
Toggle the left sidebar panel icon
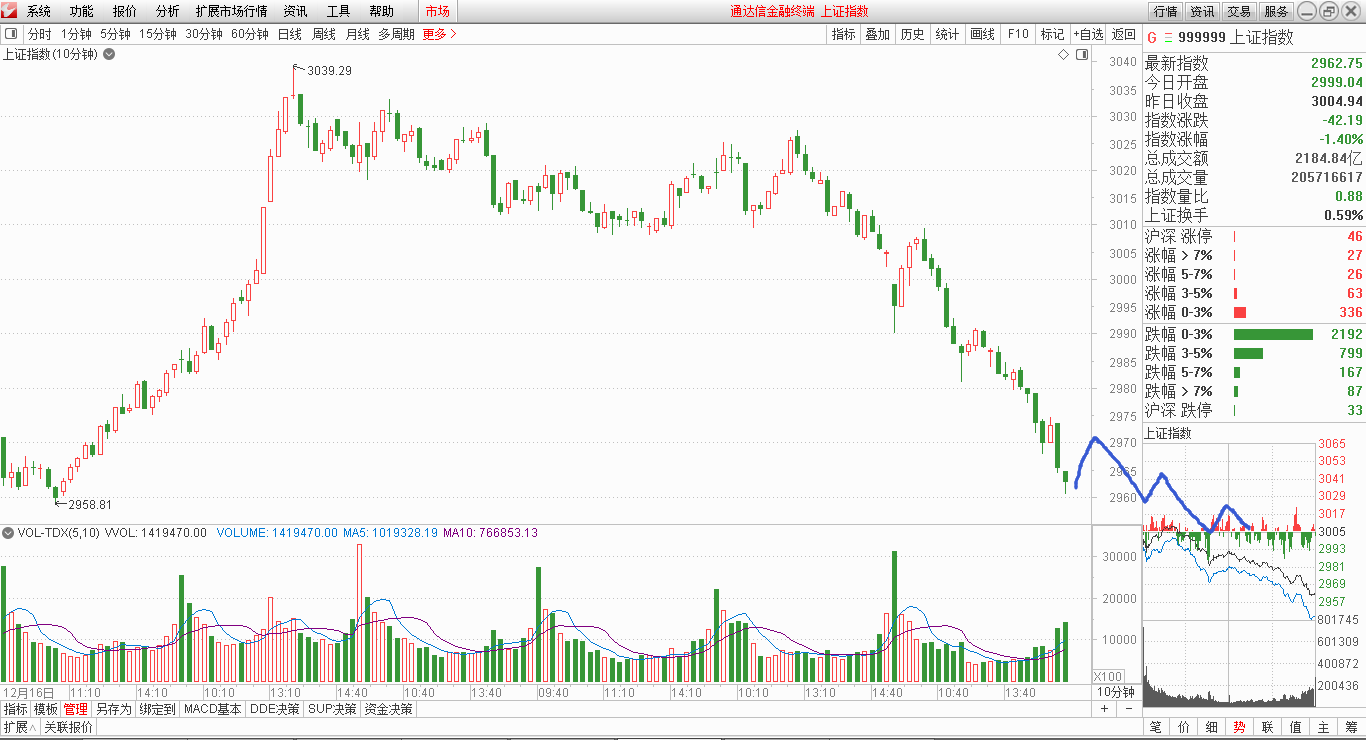click(10, 34)
